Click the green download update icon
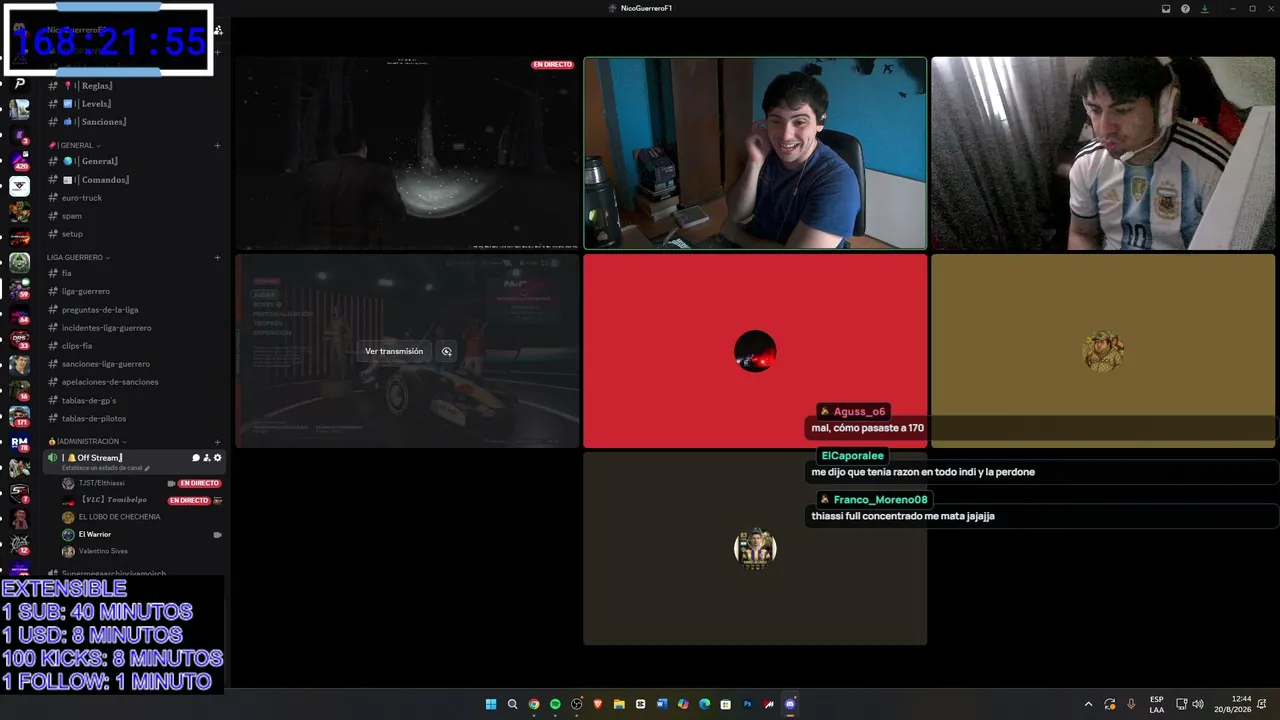The height and width of the screenshot is (720, 1280). tap(1204, 8)
